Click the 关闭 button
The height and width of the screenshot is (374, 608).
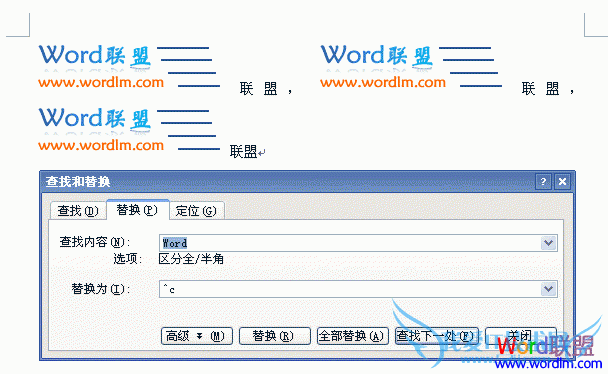[x=521, y=336]
